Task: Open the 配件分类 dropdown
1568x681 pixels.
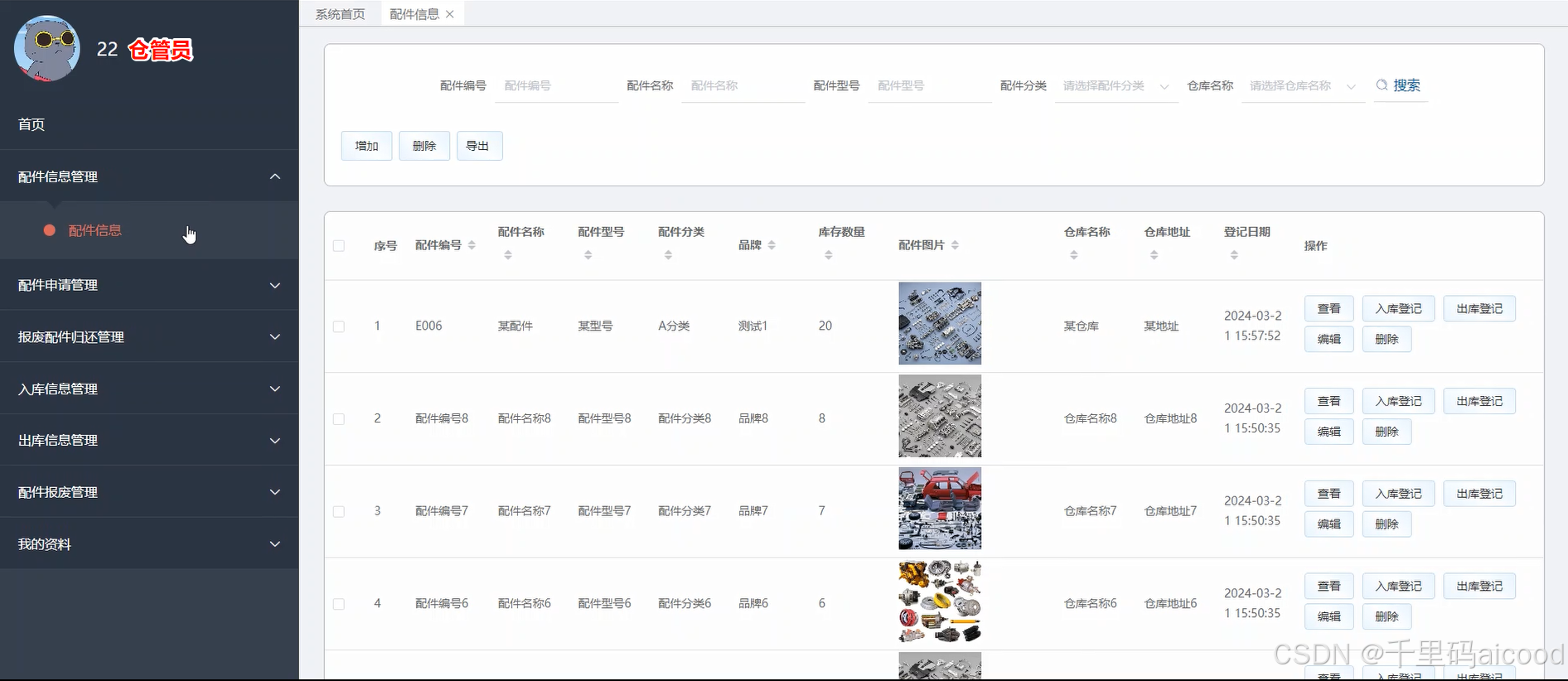Action: point(1116,86)
